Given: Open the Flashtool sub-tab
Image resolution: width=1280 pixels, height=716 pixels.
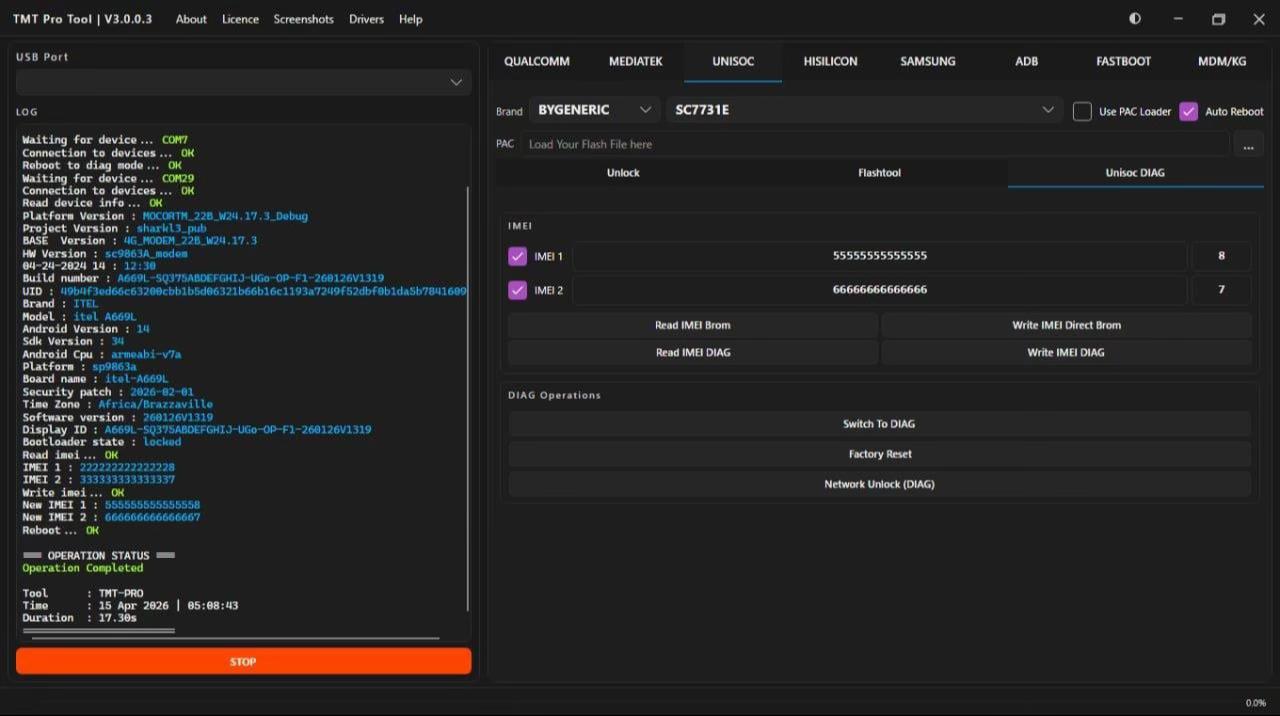Looking at the screenshot, I should pos(880,173).
